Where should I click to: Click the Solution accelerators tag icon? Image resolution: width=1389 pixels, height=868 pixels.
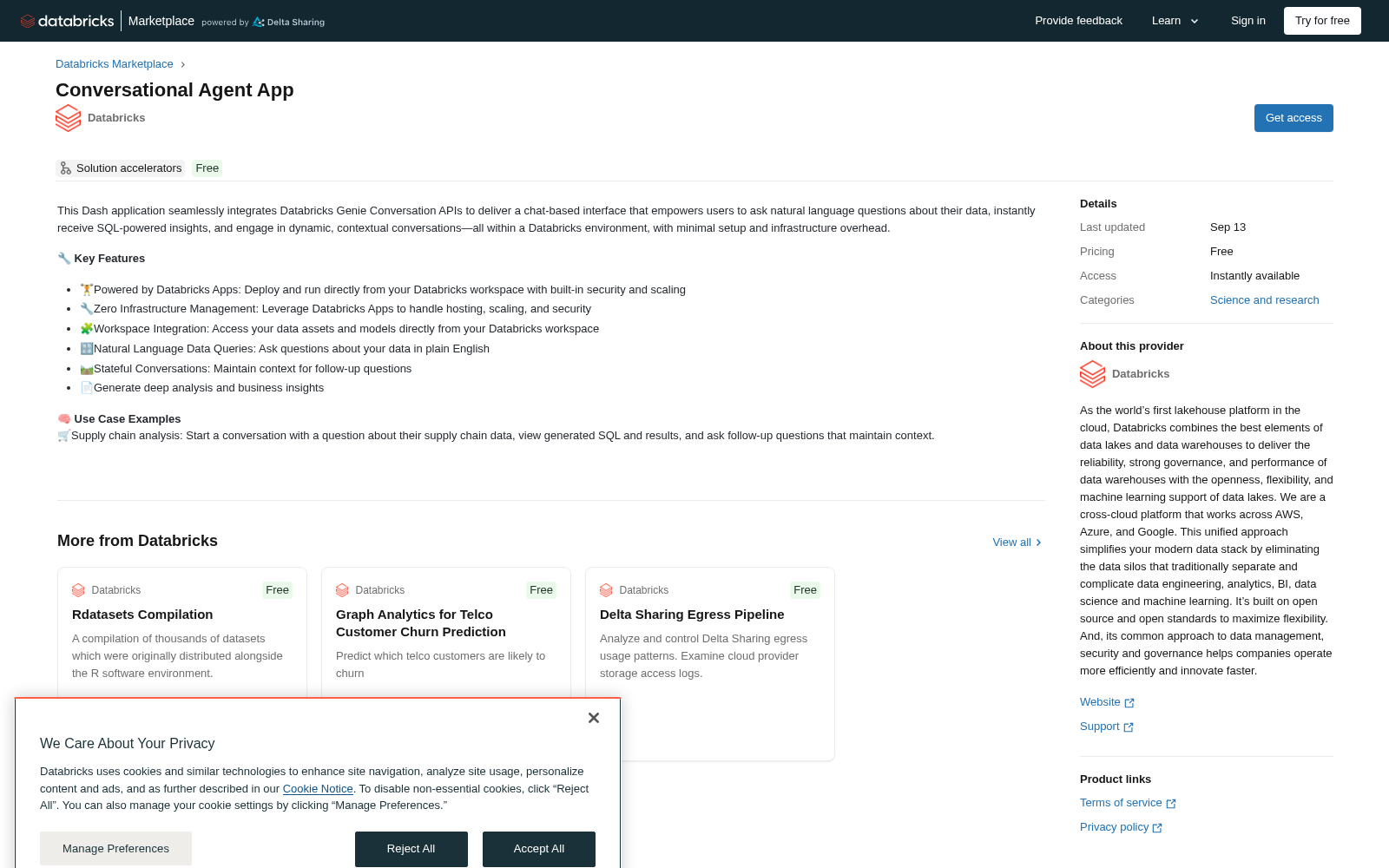tap(65, 168)
